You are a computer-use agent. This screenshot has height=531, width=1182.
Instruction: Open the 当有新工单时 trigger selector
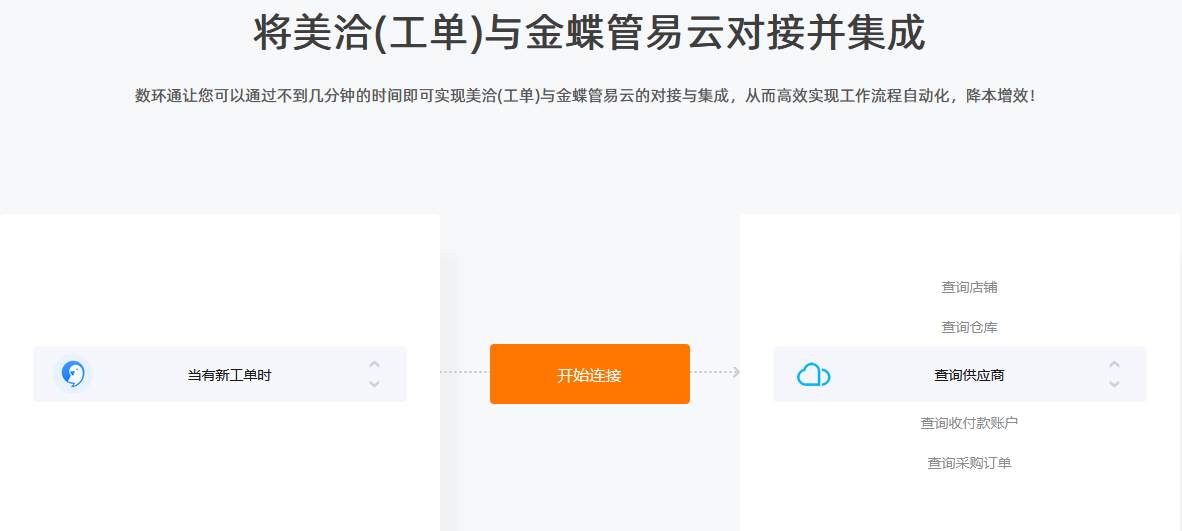click(x=220, y=374)
